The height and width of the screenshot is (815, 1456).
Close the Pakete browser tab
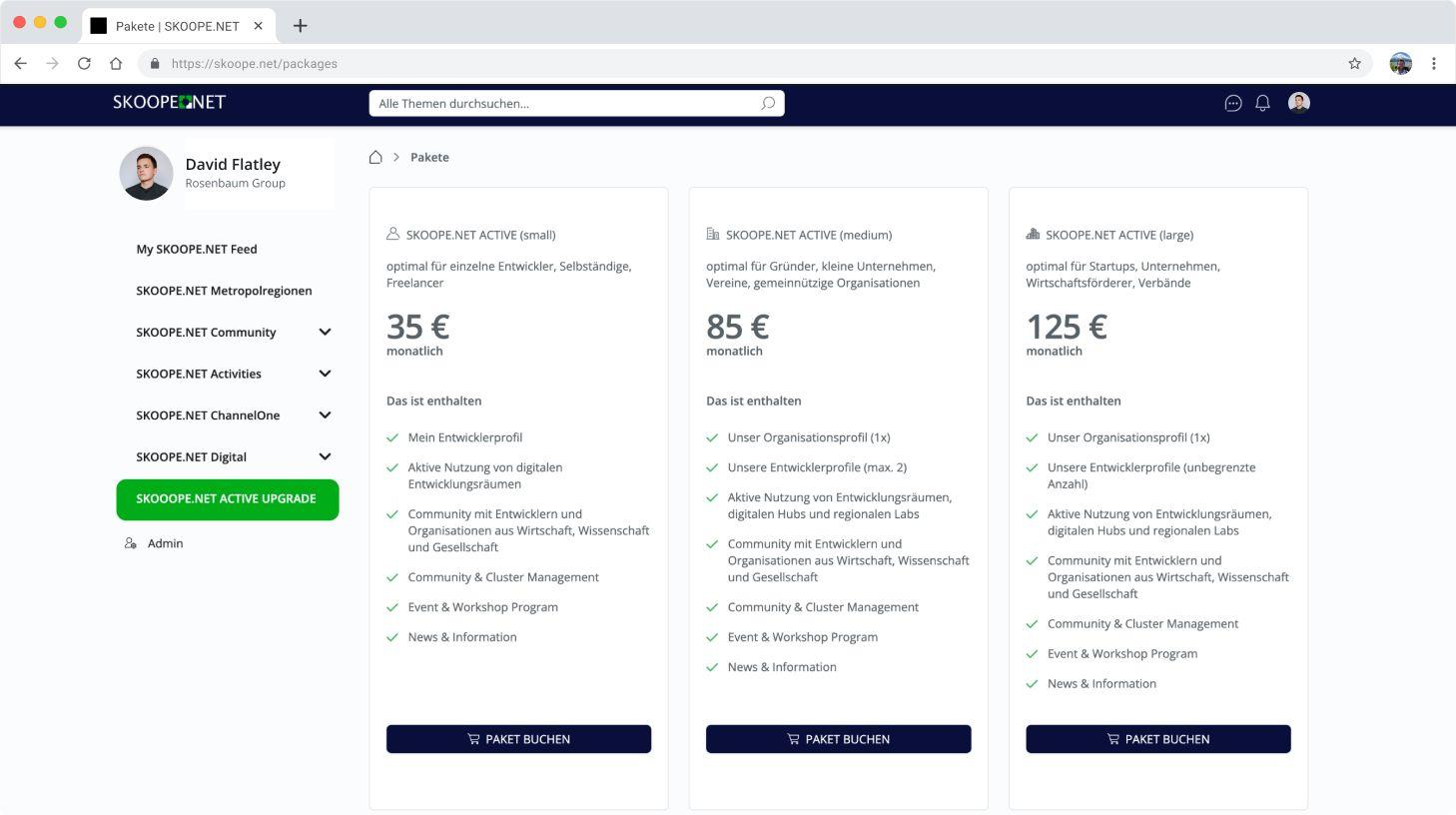pos(258,26)
